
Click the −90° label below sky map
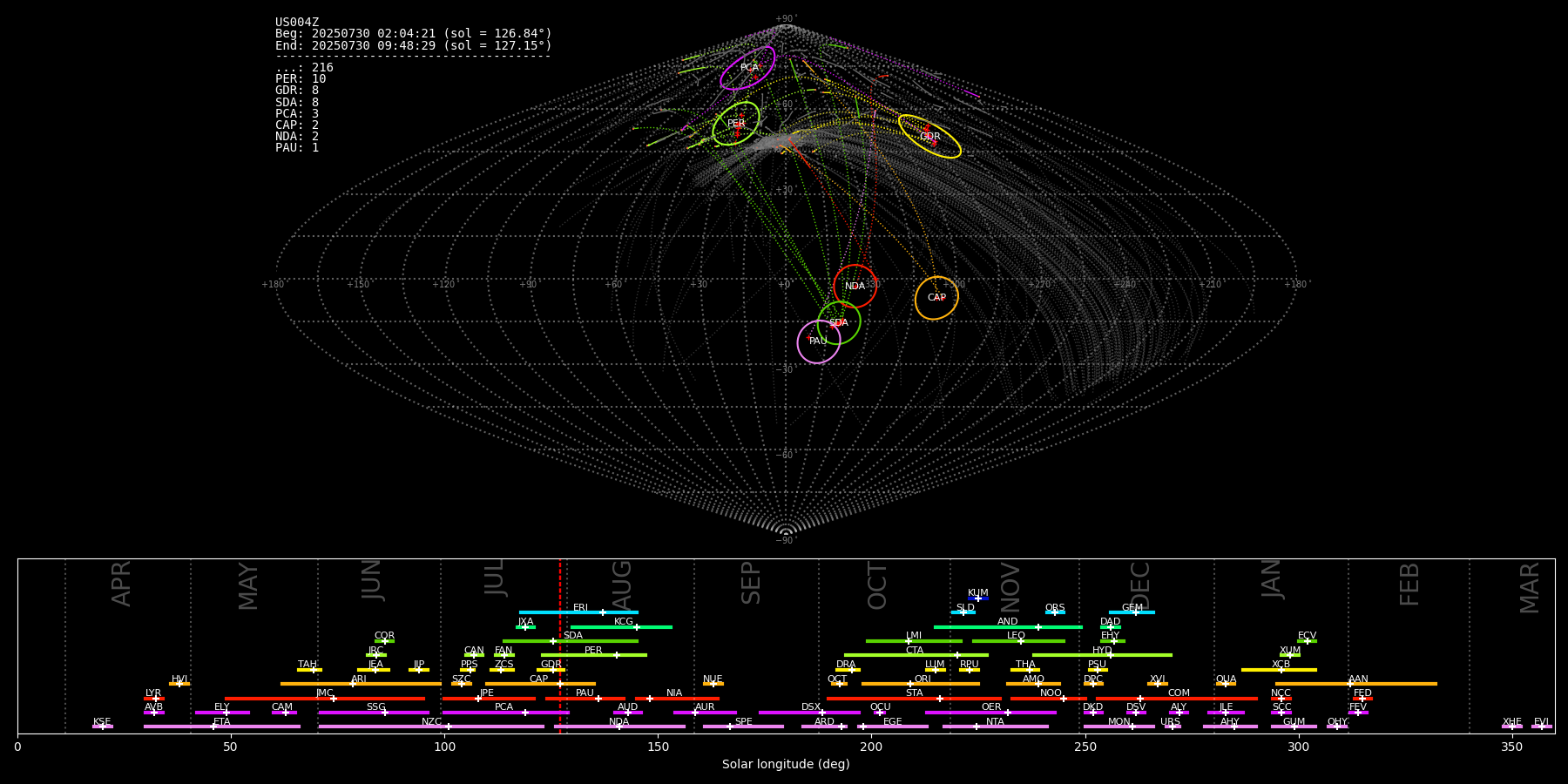pos(785,540)
